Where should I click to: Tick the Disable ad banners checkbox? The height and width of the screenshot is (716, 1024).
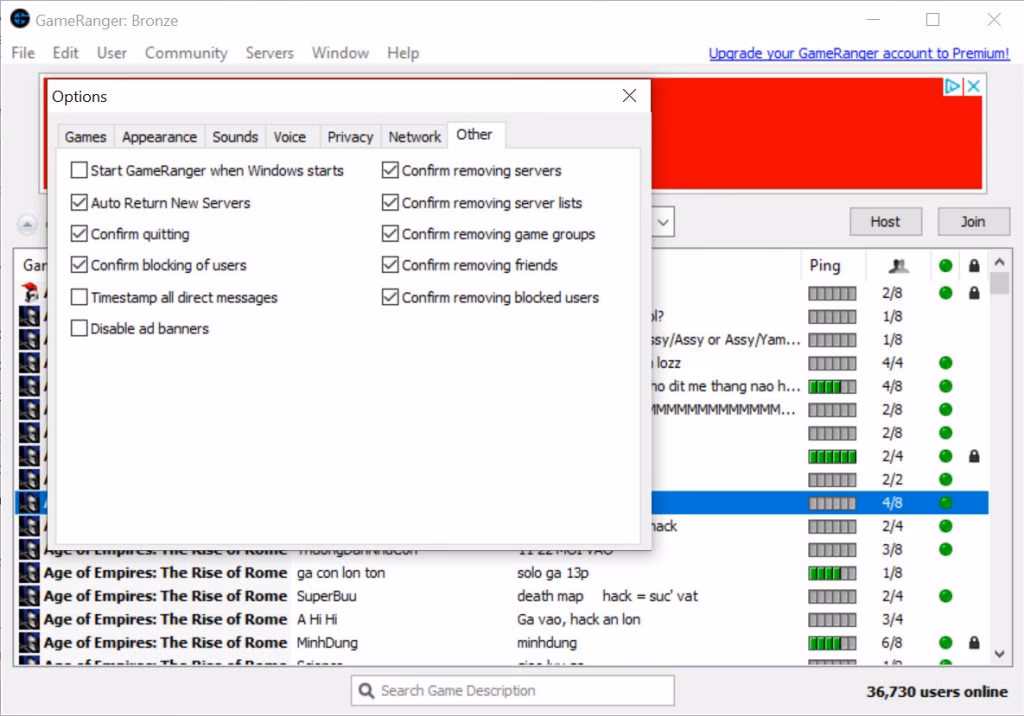[x=79, y=328]
